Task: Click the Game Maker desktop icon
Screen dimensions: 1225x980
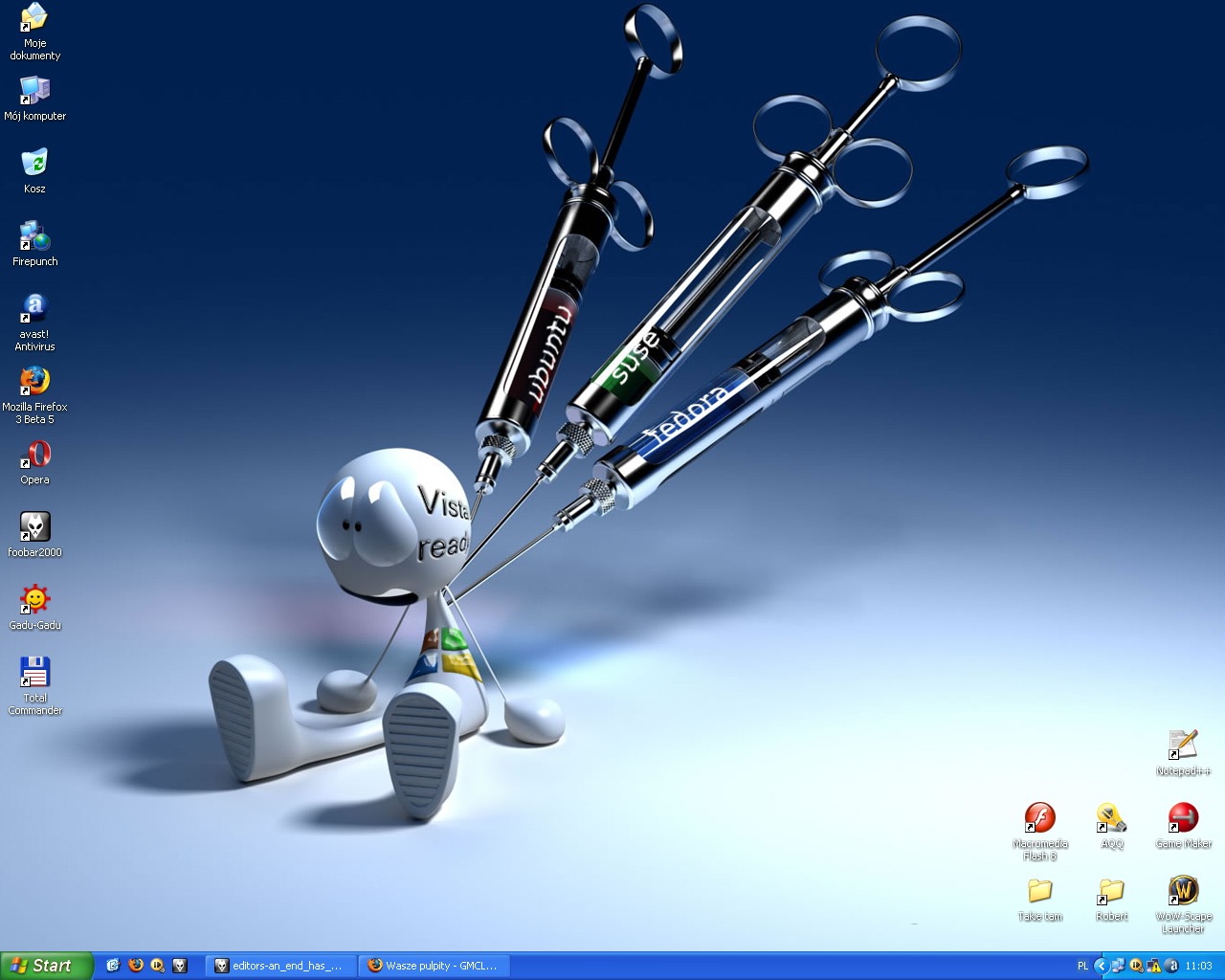Action: (1183, 818)
